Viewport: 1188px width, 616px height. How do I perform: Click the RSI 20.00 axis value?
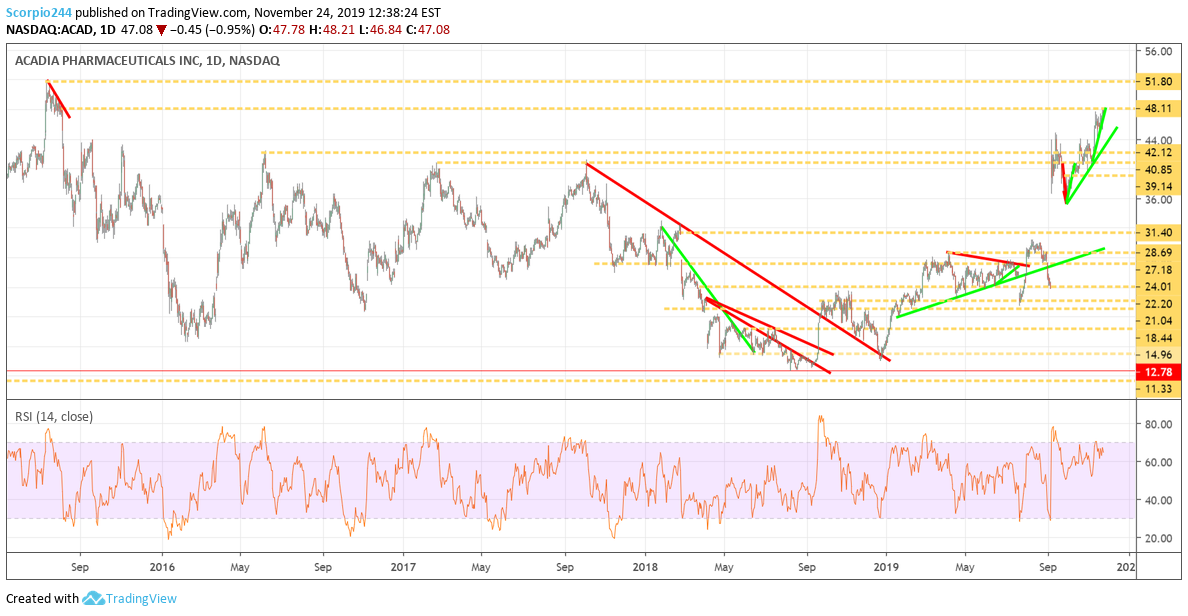(x=1158, y=538)
